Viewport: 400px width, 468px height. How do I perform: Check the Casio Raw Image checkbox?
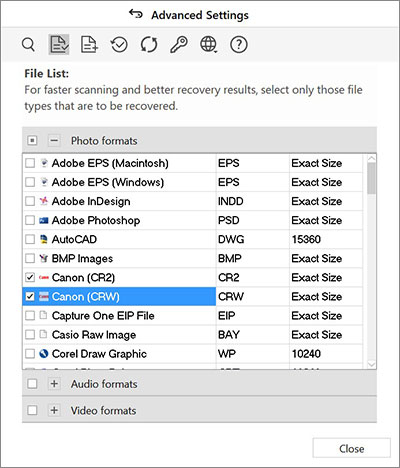click(30, 334)
